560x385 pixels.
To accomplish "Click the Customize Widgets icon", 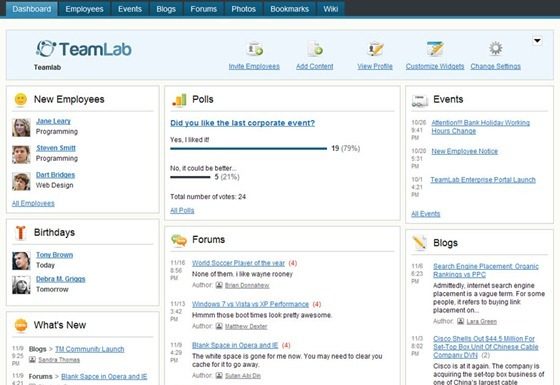I will coord(435,49).
